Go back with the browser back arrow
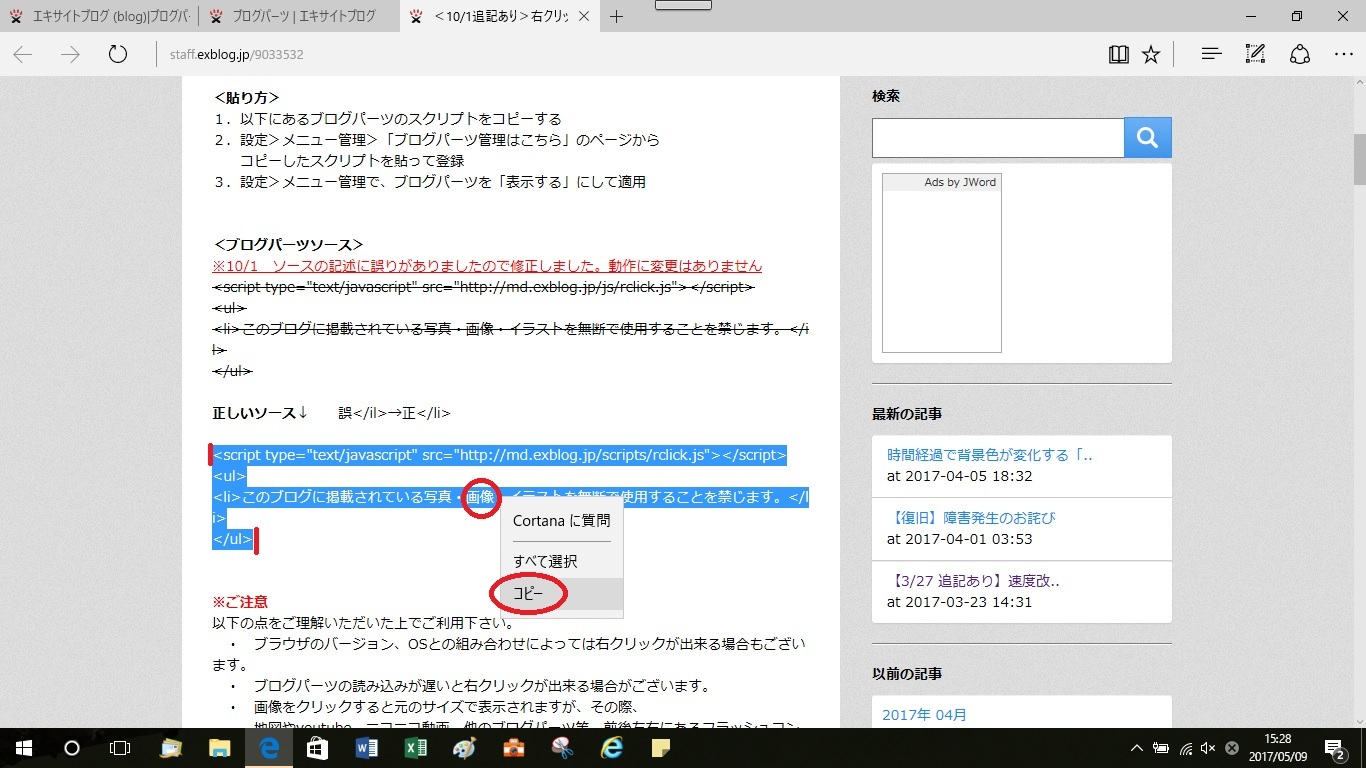Screen dimensions: 1366x768 [x=23, y=54]
